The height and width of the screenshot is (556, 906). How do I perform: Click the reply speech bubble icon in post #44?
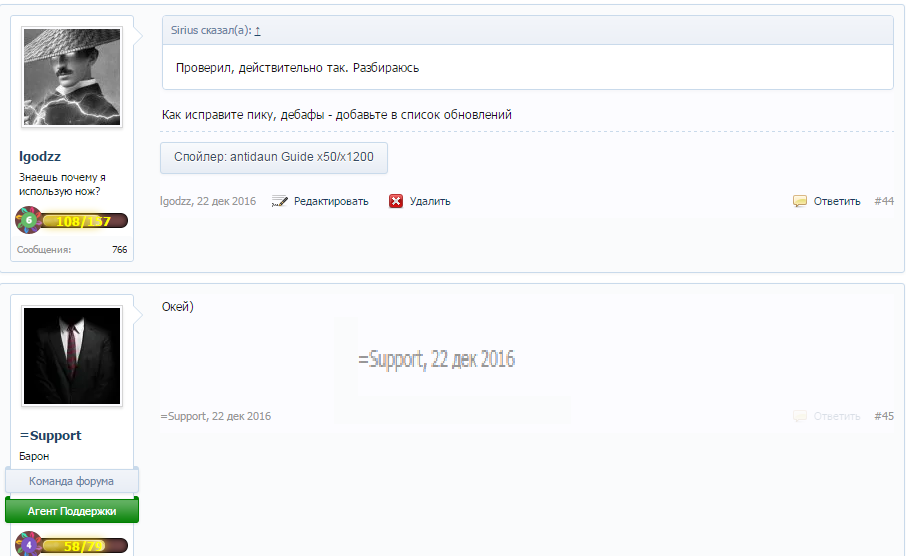tap(800, 201)
